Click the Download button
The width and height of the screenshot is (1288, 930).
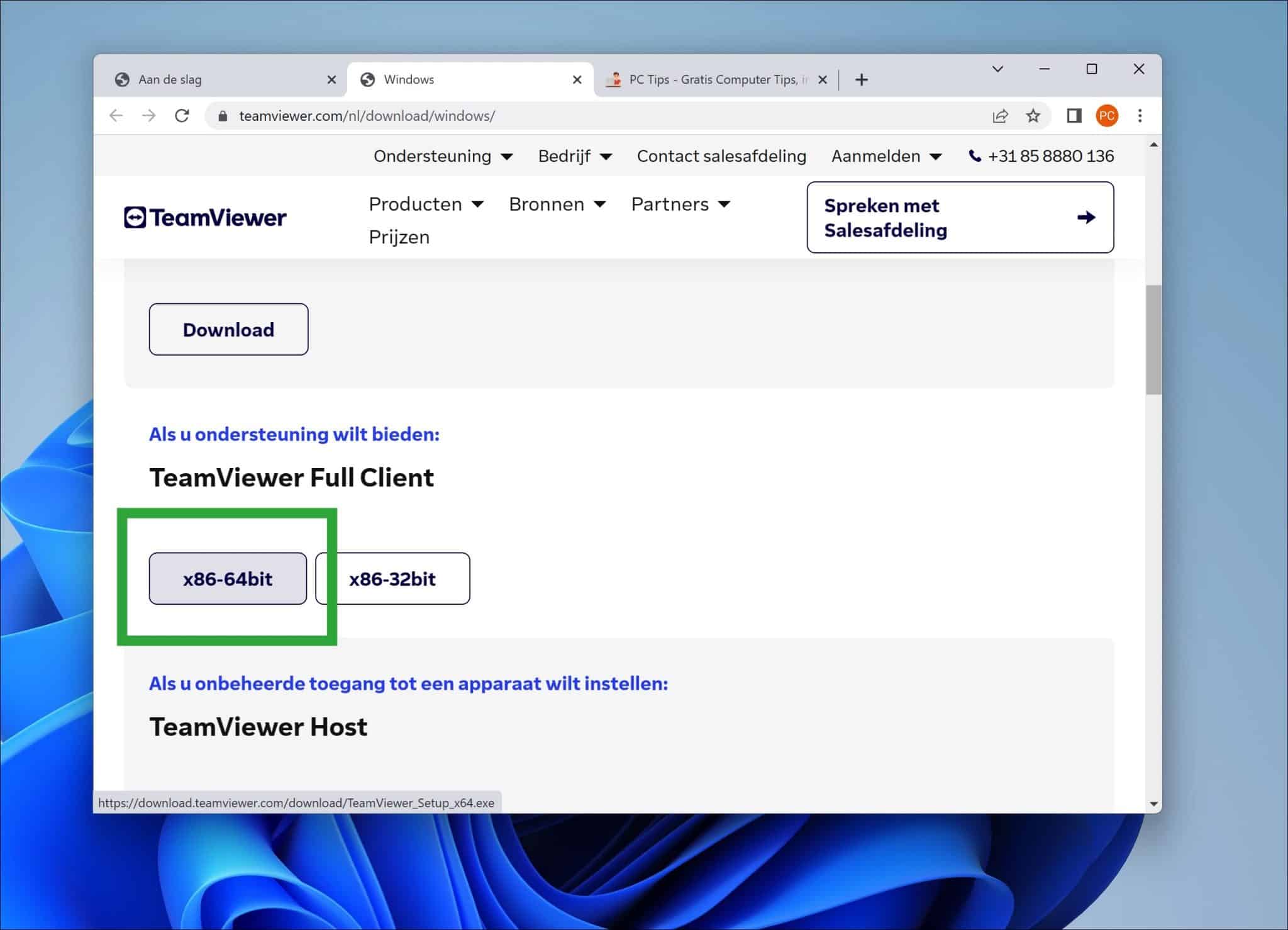[228, 329]
